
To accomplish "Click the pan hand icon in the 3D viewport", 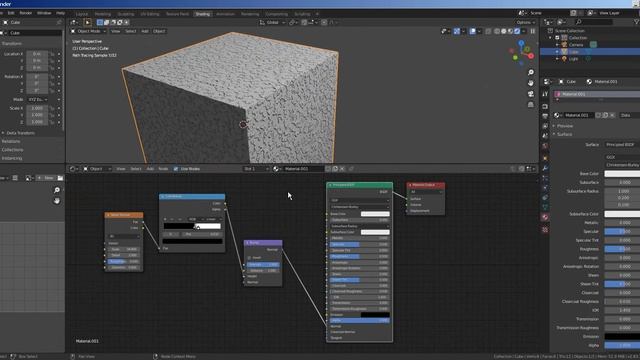I will (x=531, y=83).
